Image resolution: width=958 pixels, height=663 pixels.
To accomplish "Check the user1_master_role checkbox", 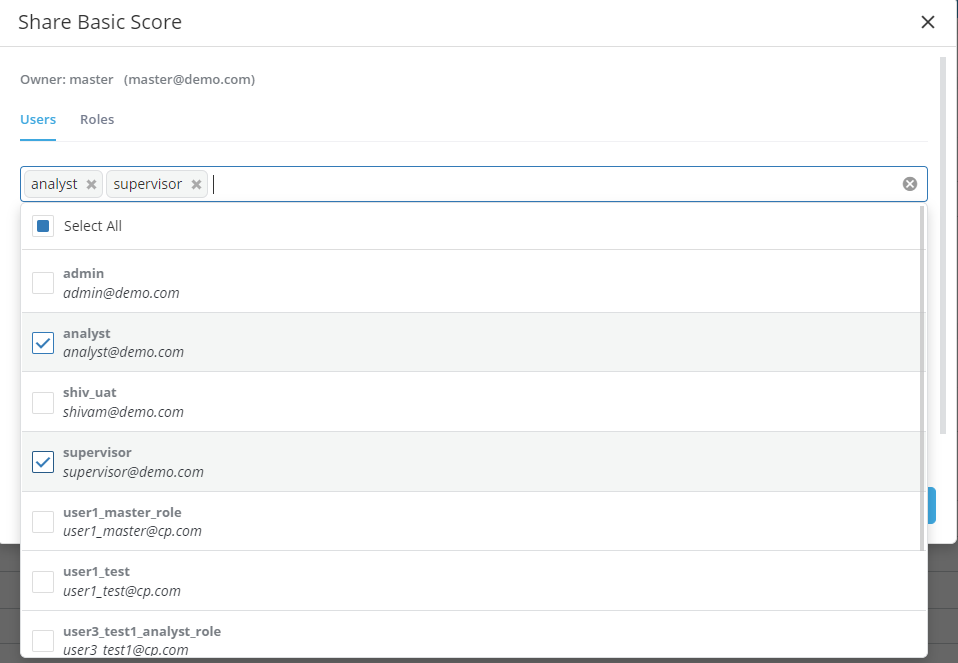I will point(43,521).
